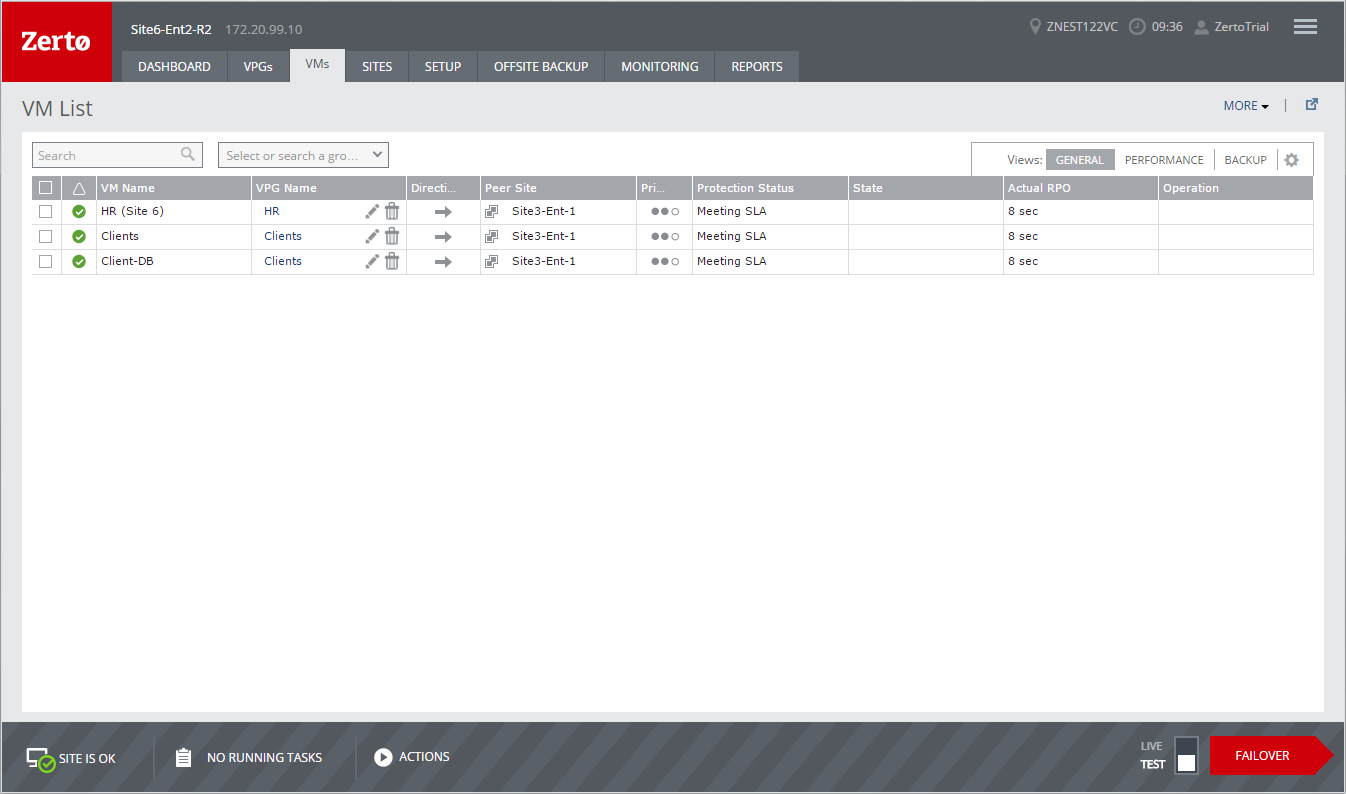The height and width of the screenshot is (794, 1346).
Task: Sort by the Peer Site column header
Action: pyautogui.click(x=558, y=188)
